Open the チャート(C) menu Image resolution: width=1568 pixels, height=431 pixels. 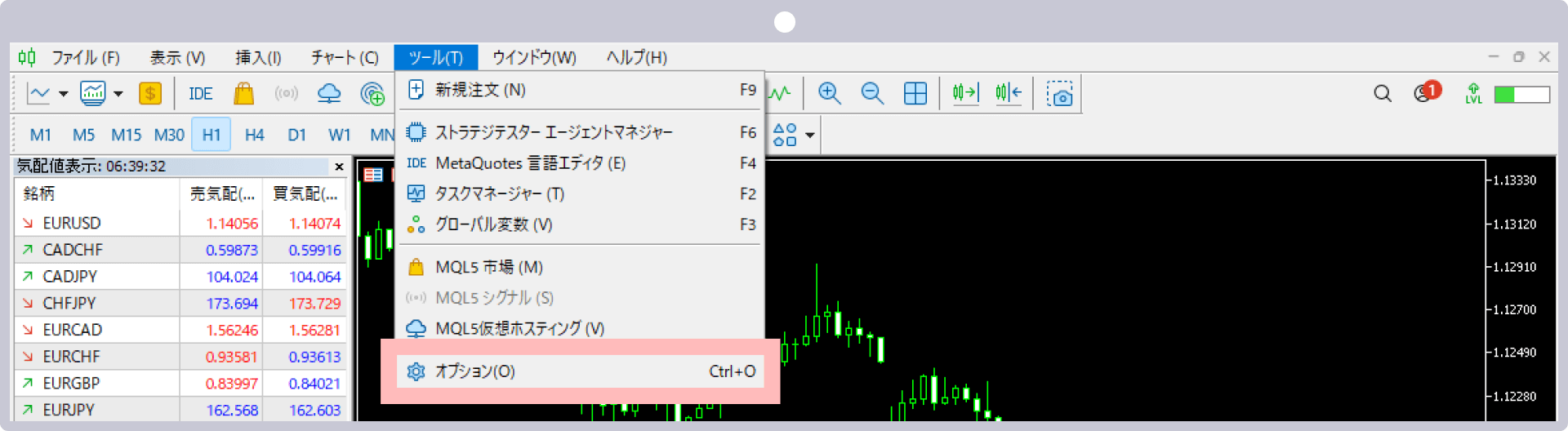click(345, 57)
